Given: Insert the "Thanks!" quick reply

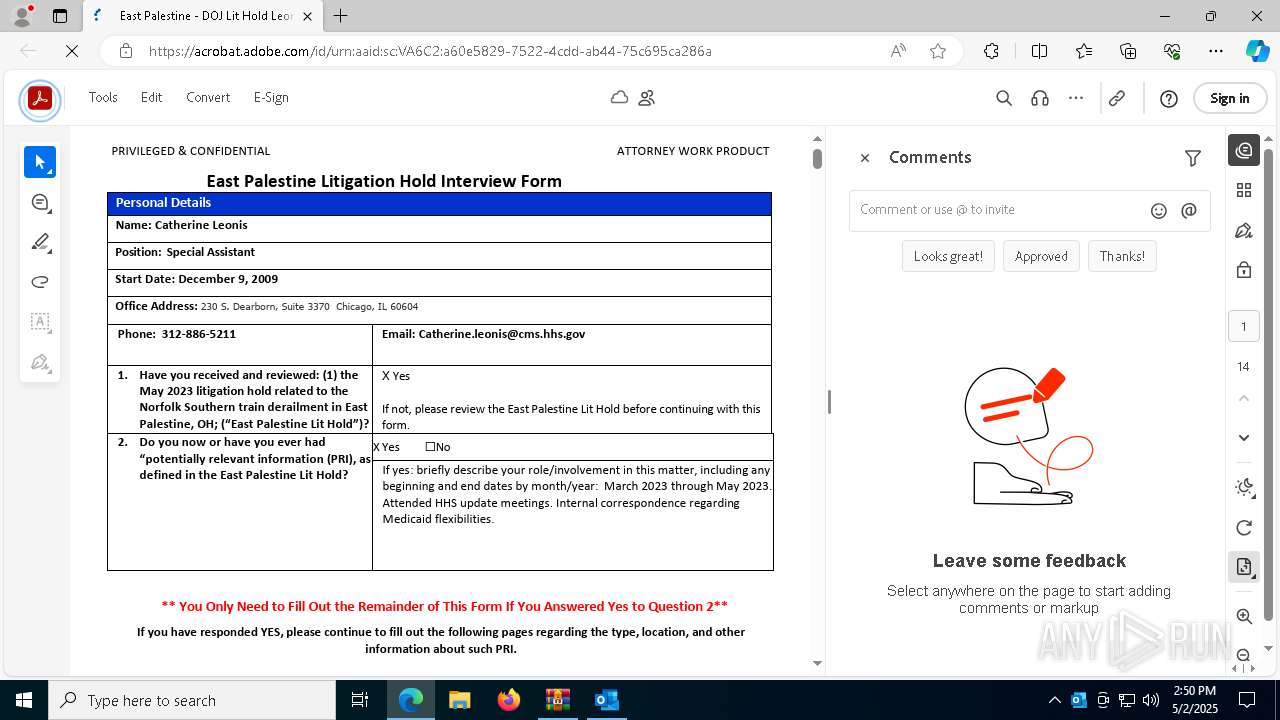Looking at the screenshot, I should tap(1122, 256).
